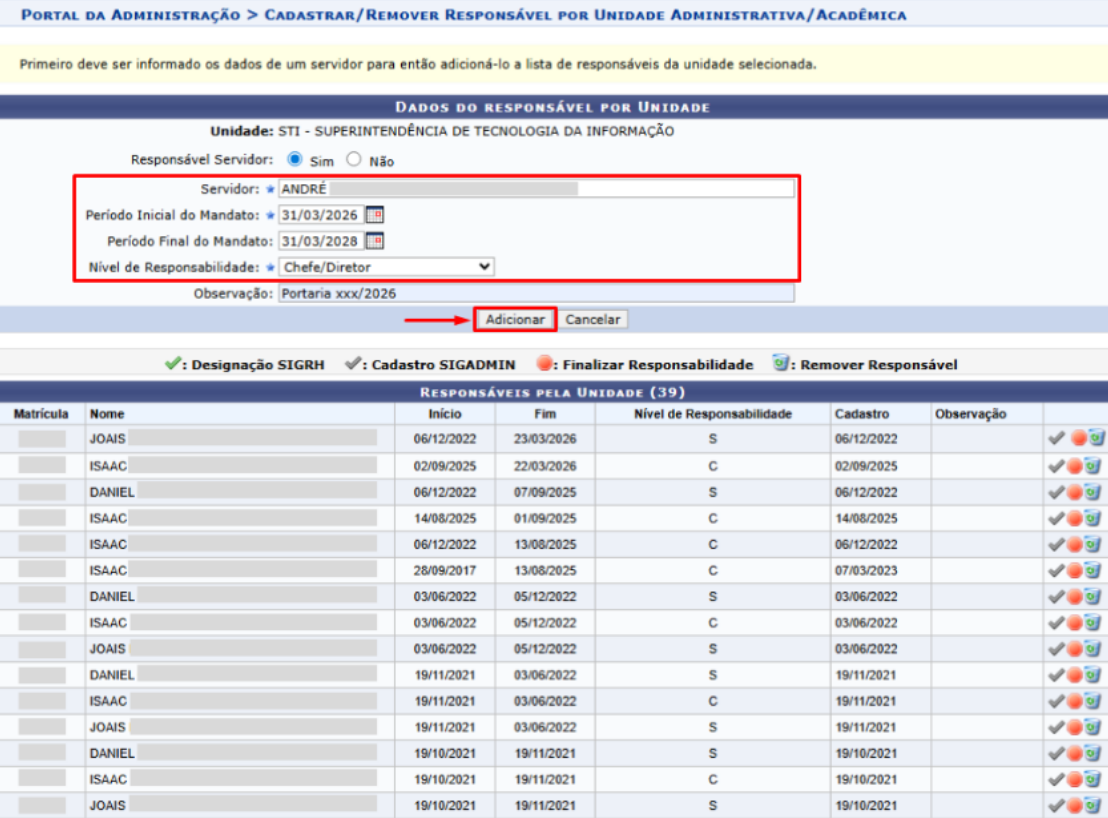Click the Adicionar button
Screen dimensions: 1108x818
[x=514, y=320]
